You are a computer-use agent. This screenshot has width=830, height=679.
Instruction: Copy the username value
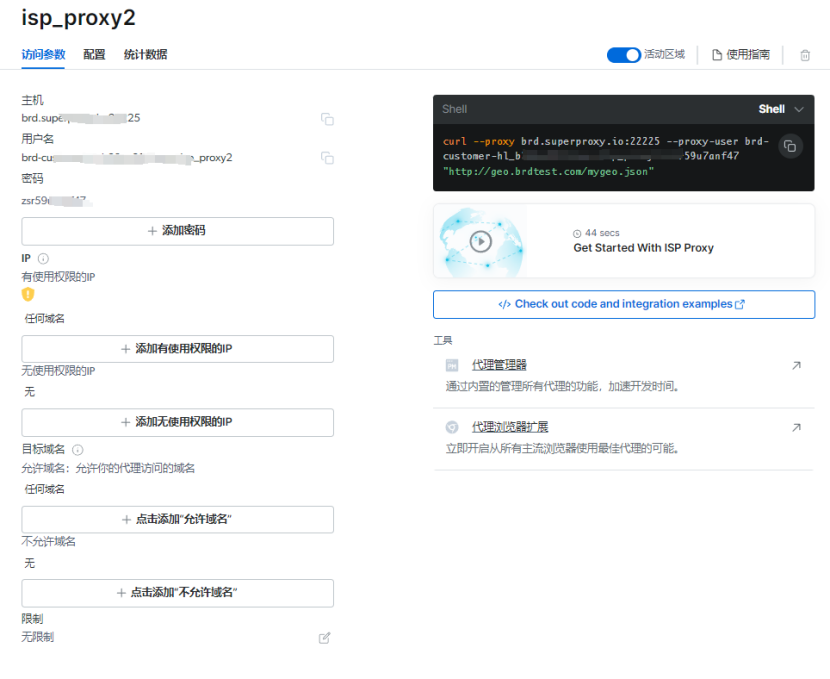click(x=327, y=158)
